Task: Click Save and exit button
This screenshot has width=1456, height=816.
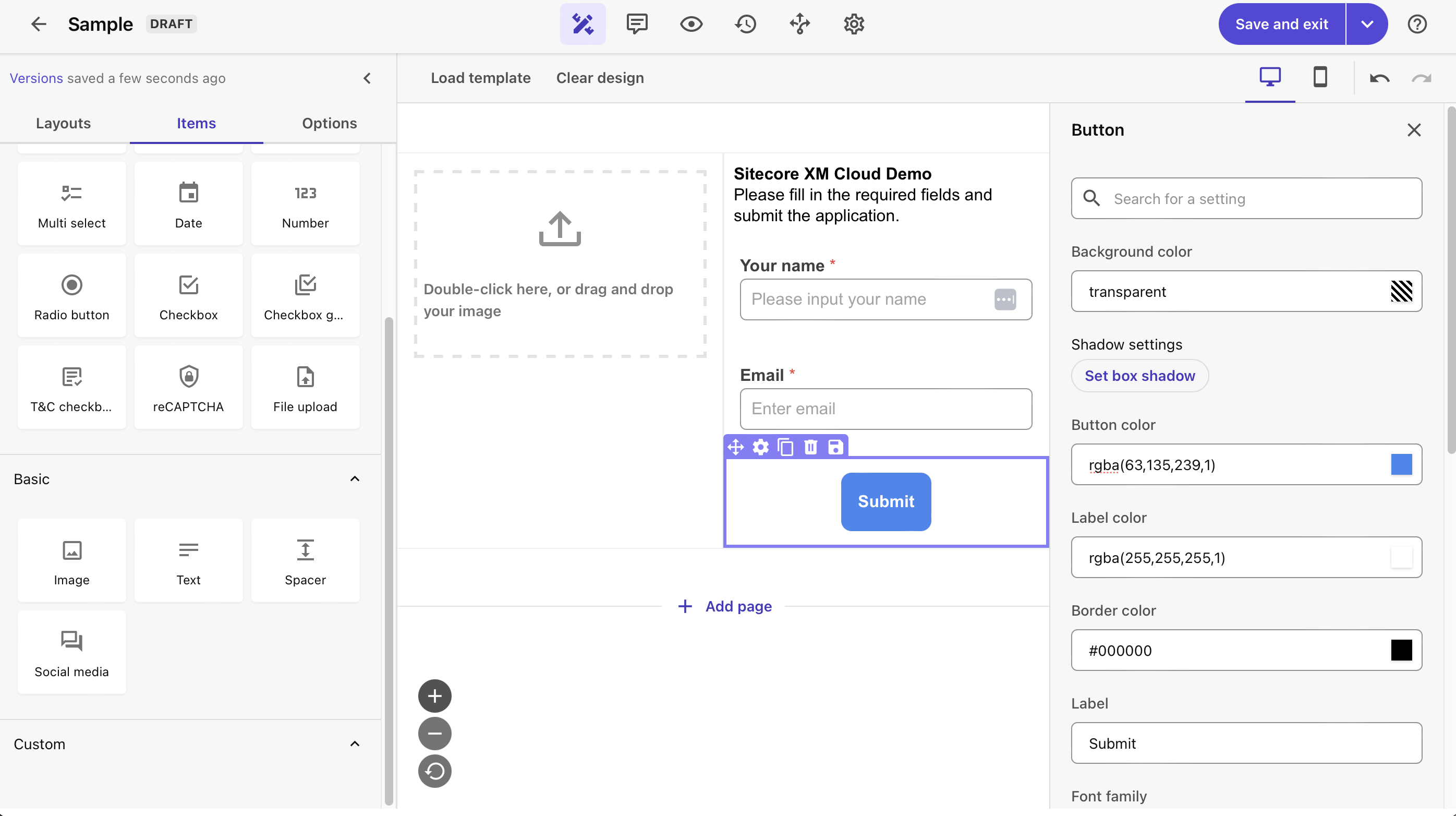Action: (x=1281, y=24)
